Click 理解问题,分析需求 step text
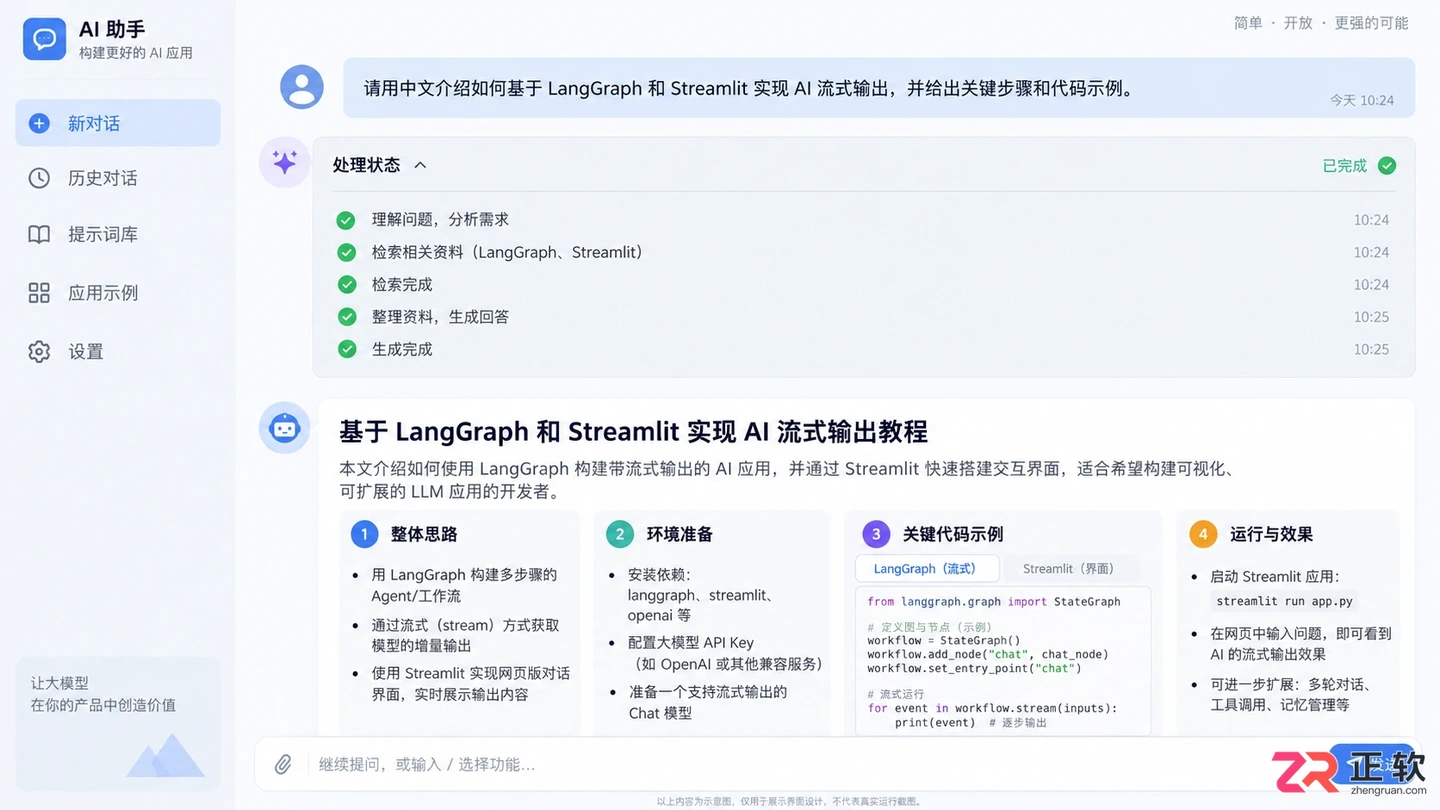1440x810 pixels. coord(440,220)
